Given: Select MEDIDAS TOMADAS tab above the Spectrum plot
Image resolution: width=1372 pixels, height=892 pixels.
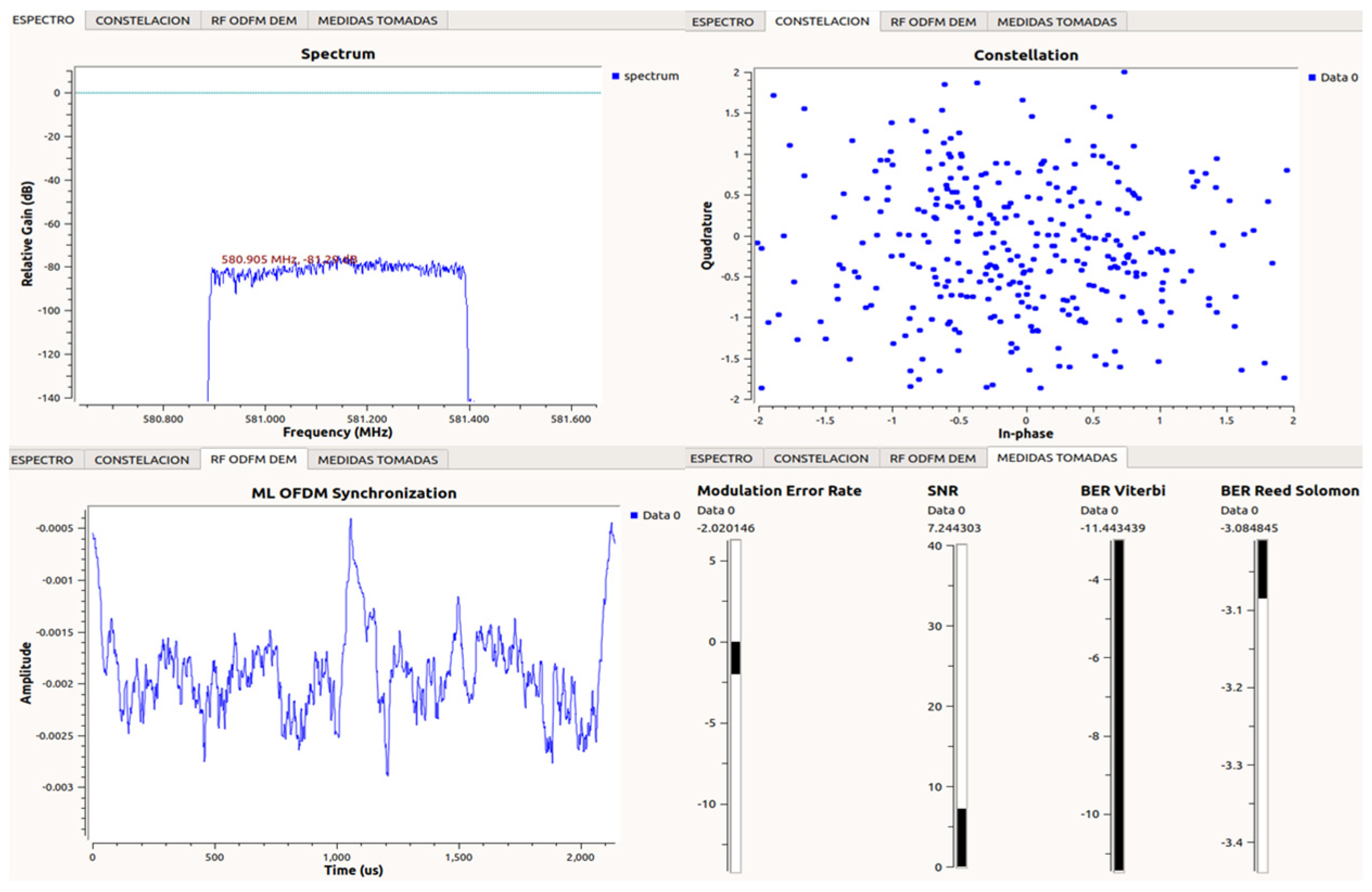Looking at the screenshot, I should pyautogui.click(x=378, y=21).
